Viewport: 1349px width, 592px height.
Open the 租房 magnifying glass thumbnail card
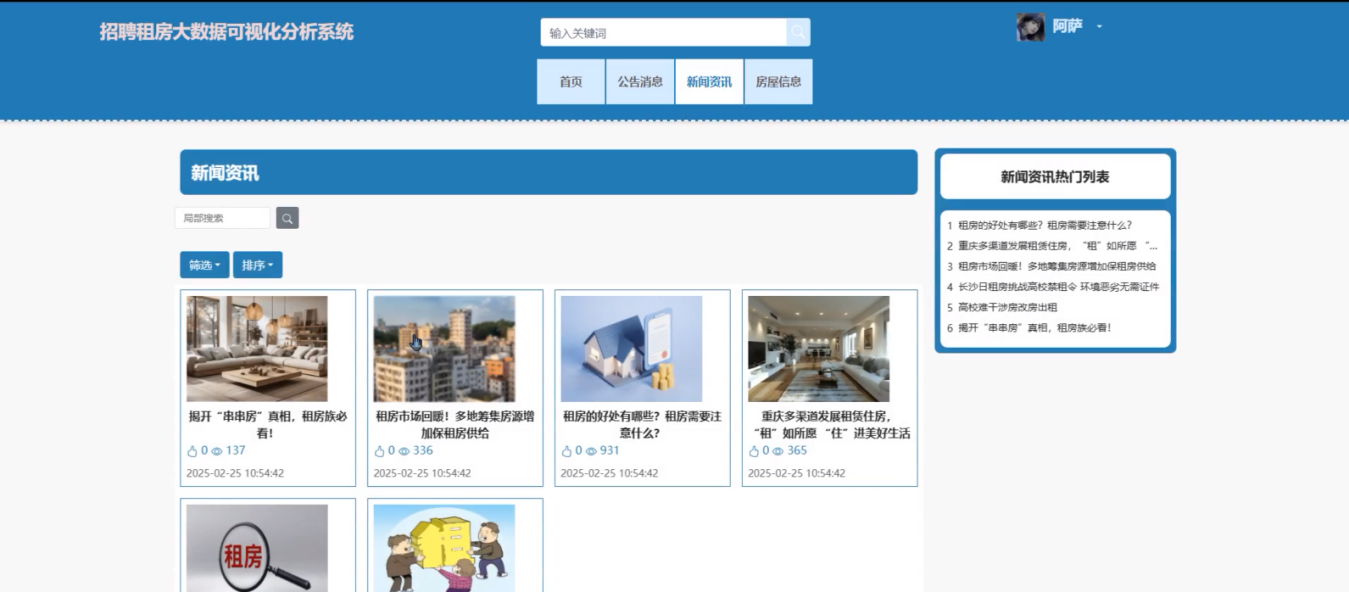(257, 548)
